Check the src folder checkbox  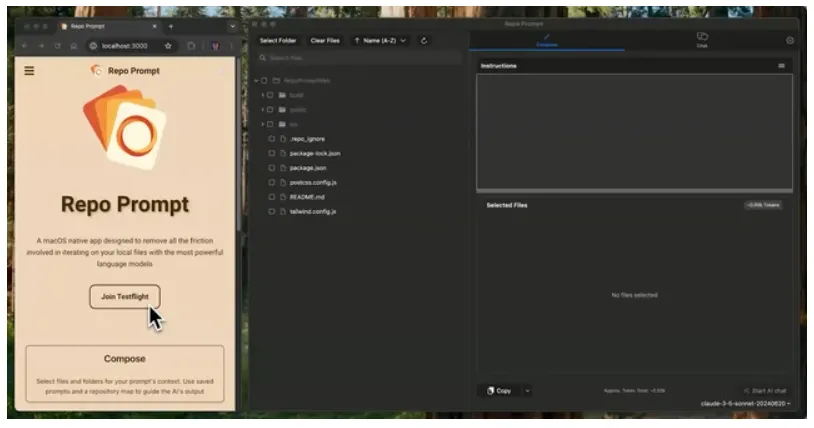270,124
